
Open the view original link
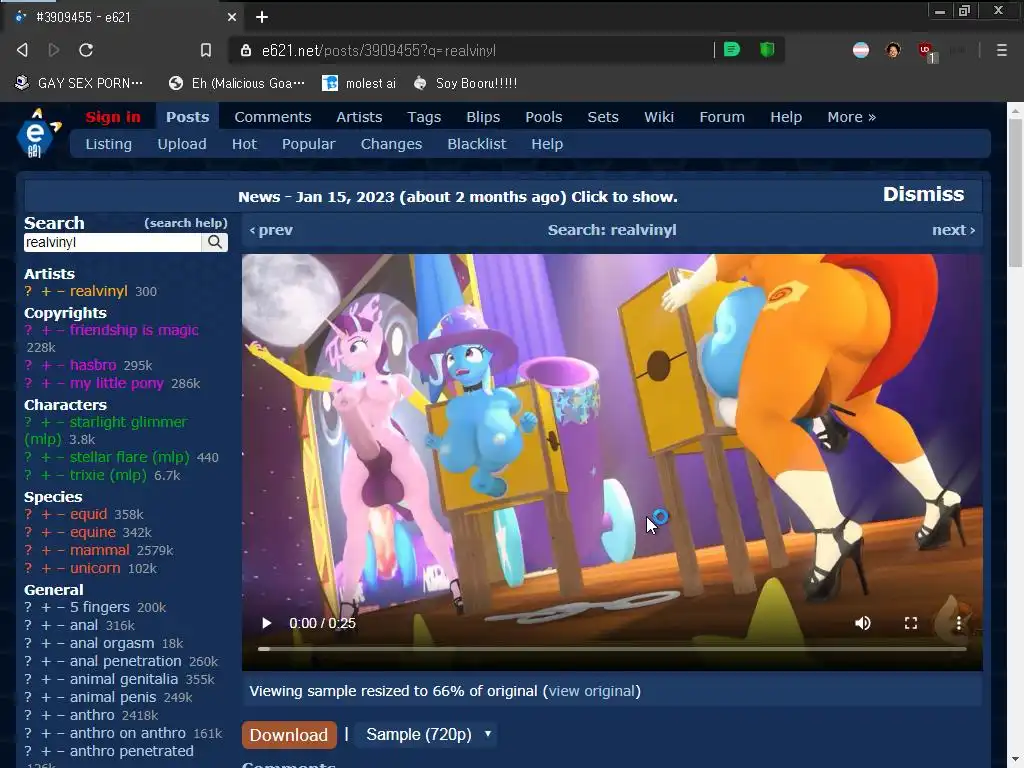click(592, 691)
